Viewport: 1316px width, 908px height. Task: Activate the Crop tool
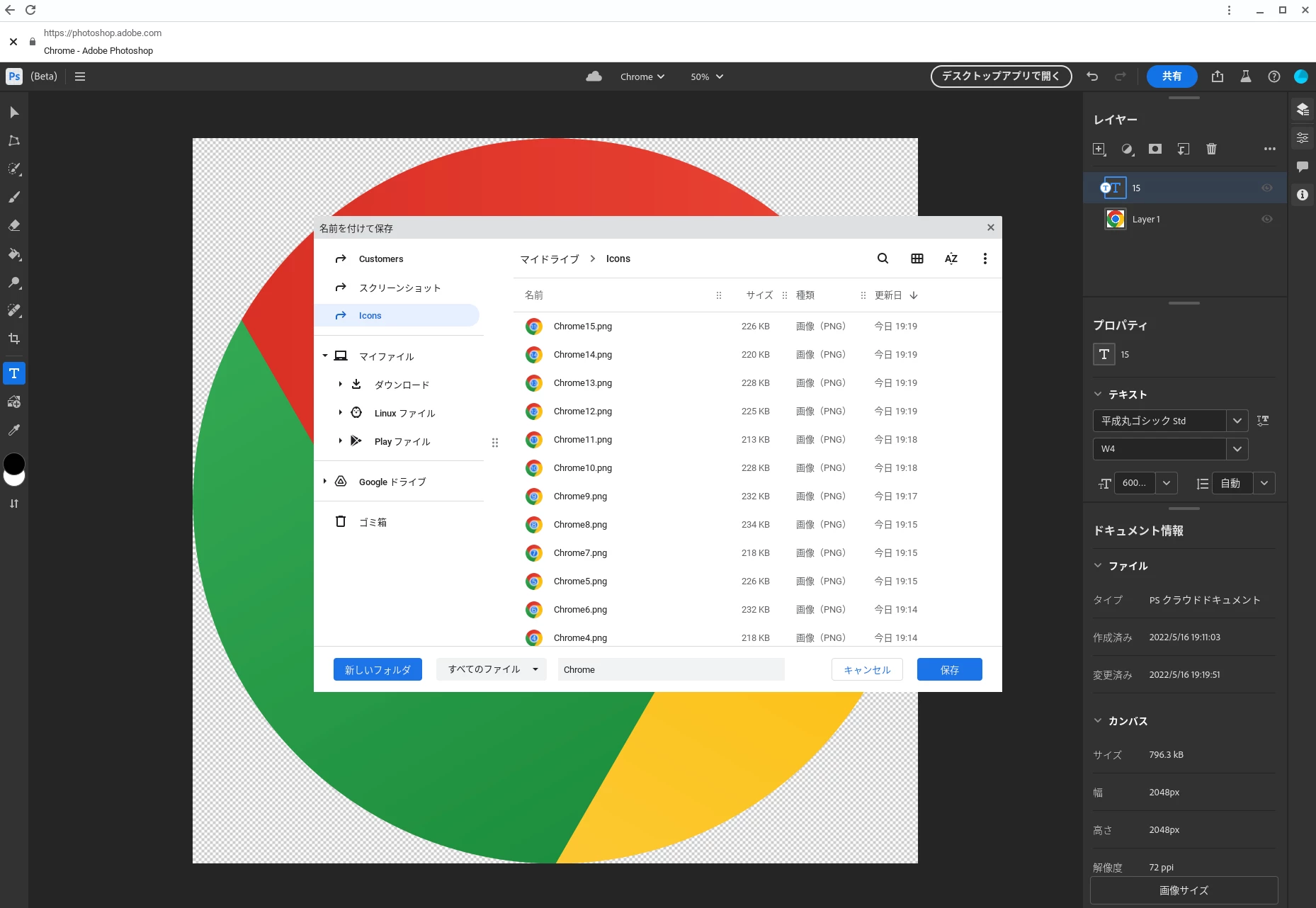point(14,339)
